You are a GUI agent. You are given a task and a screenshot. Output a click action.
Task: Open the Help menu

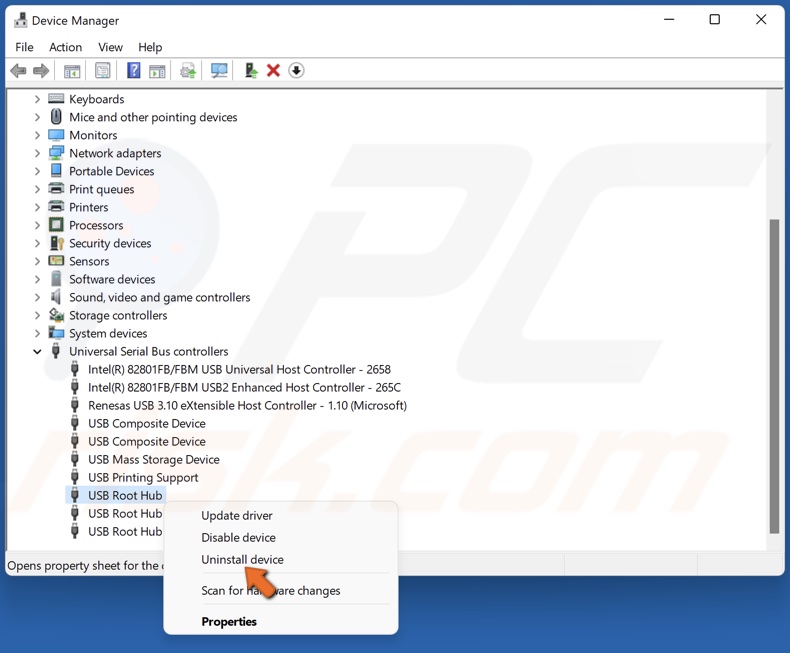(x=150, y=47)
